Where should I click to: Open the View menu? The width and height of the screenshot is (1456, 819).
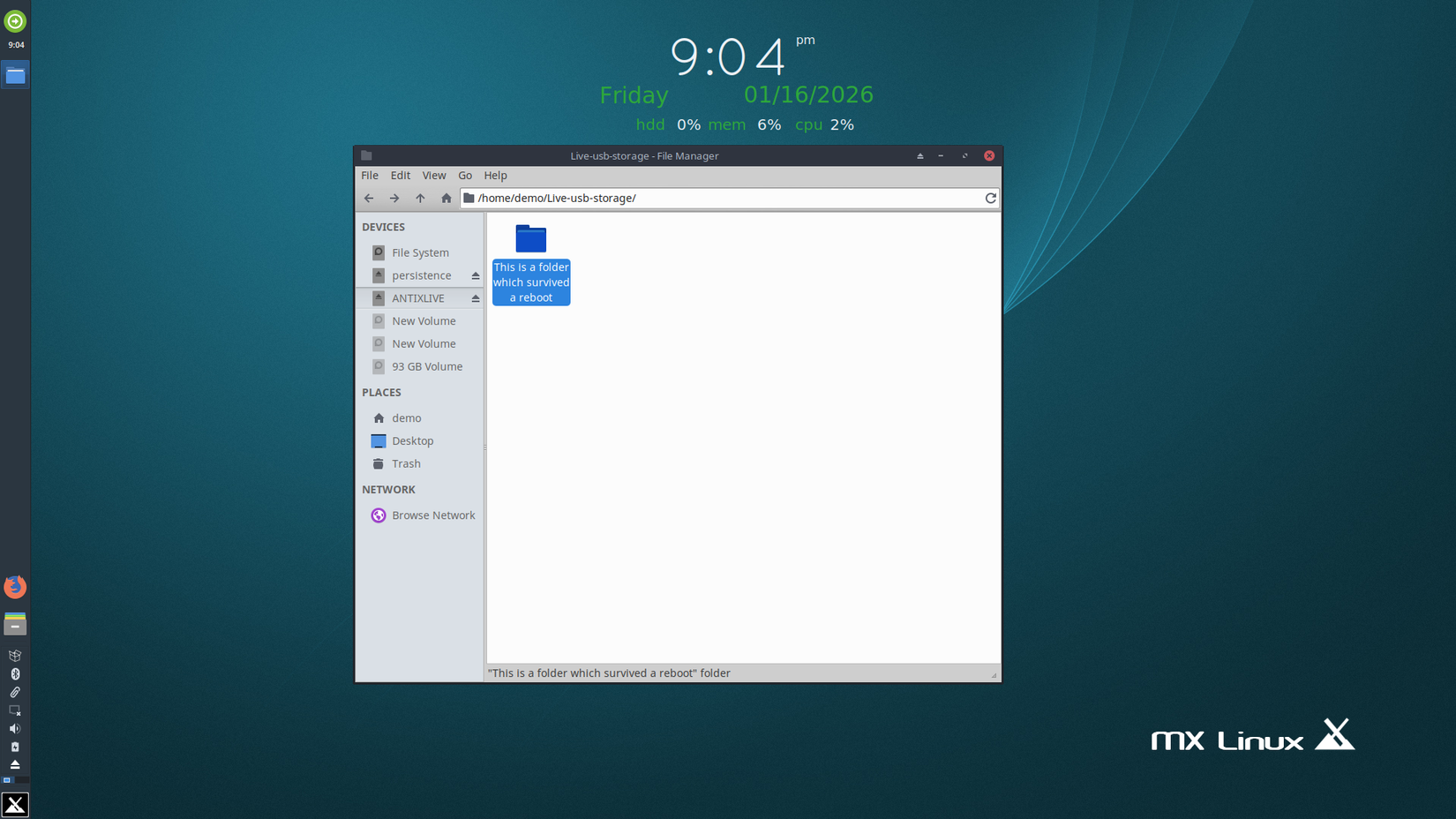pyautogui.click(x=433, y=175)
